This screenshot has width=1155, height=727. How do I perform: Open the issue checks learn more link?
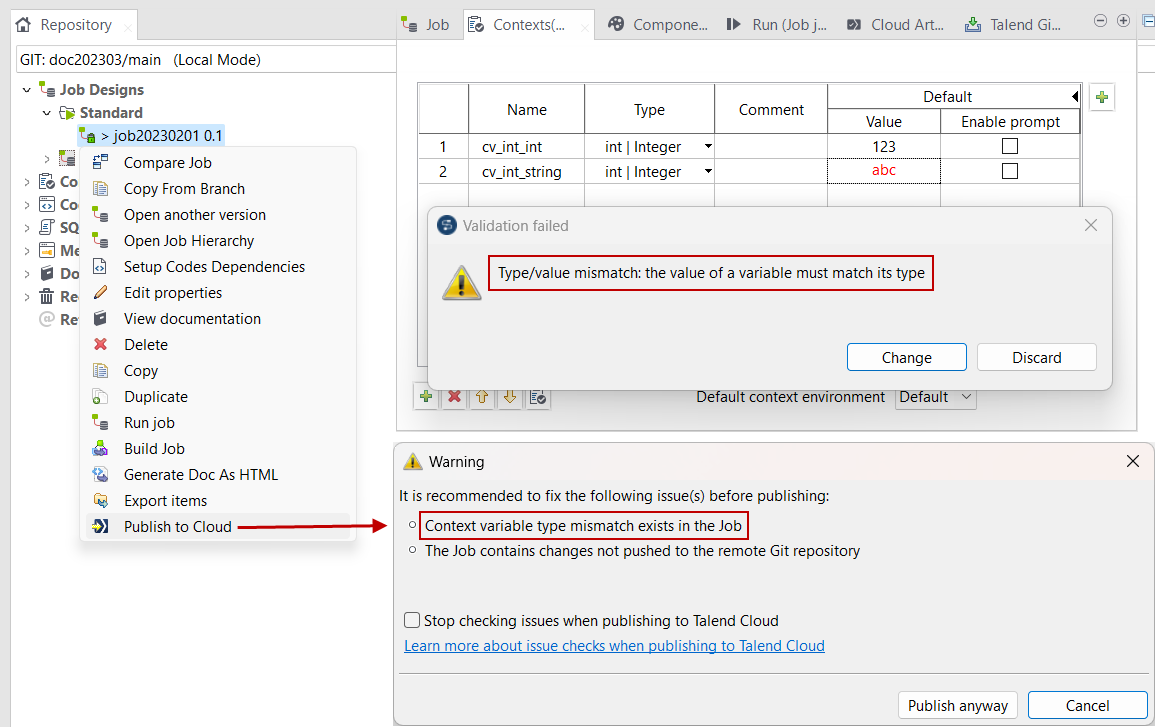click(x=614, y=646)
